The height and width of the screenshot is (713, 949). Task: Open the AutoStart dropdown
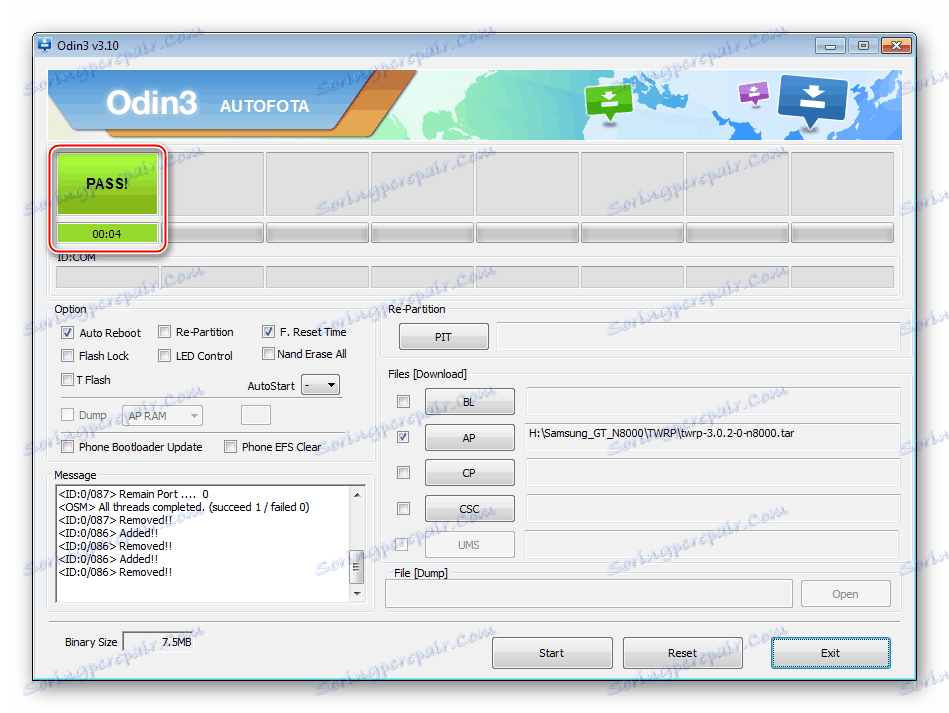click(321, 385)
